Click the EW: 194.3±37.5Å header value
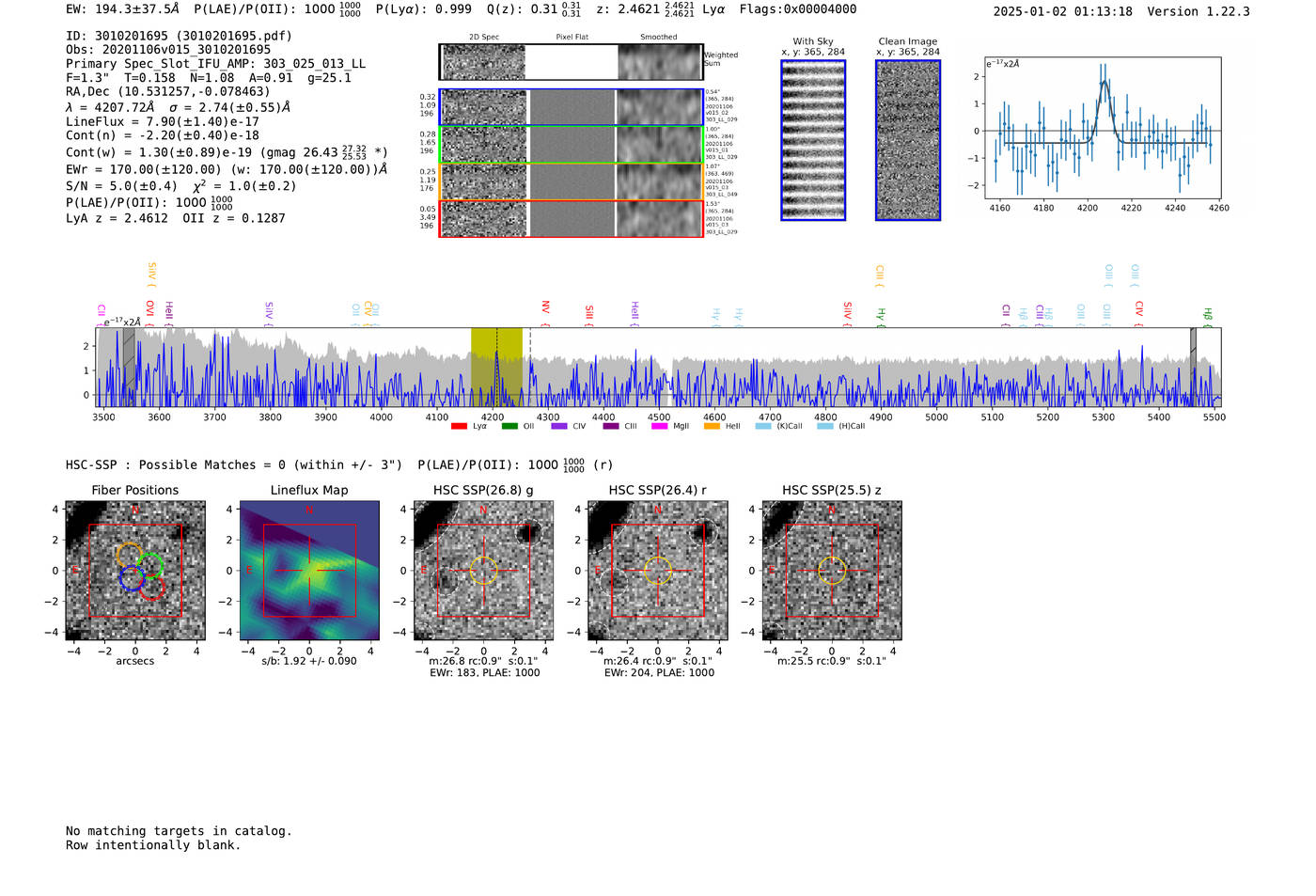1316x896 pixels. (122, 8)
